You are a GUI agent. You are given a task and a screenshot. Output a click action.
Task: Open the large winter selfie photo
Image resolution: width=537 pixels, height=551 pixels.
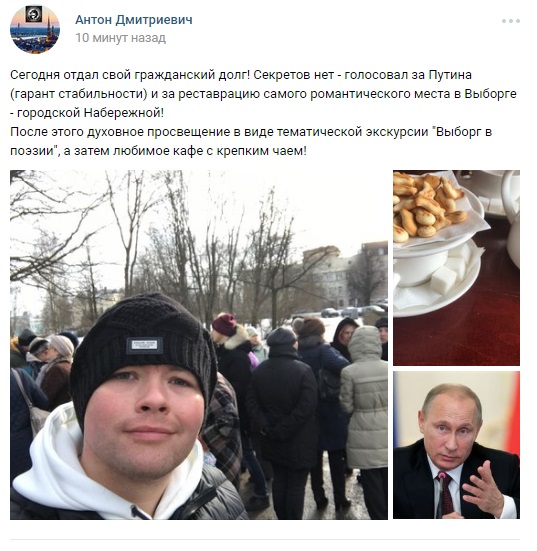click(x=199, y=345)
